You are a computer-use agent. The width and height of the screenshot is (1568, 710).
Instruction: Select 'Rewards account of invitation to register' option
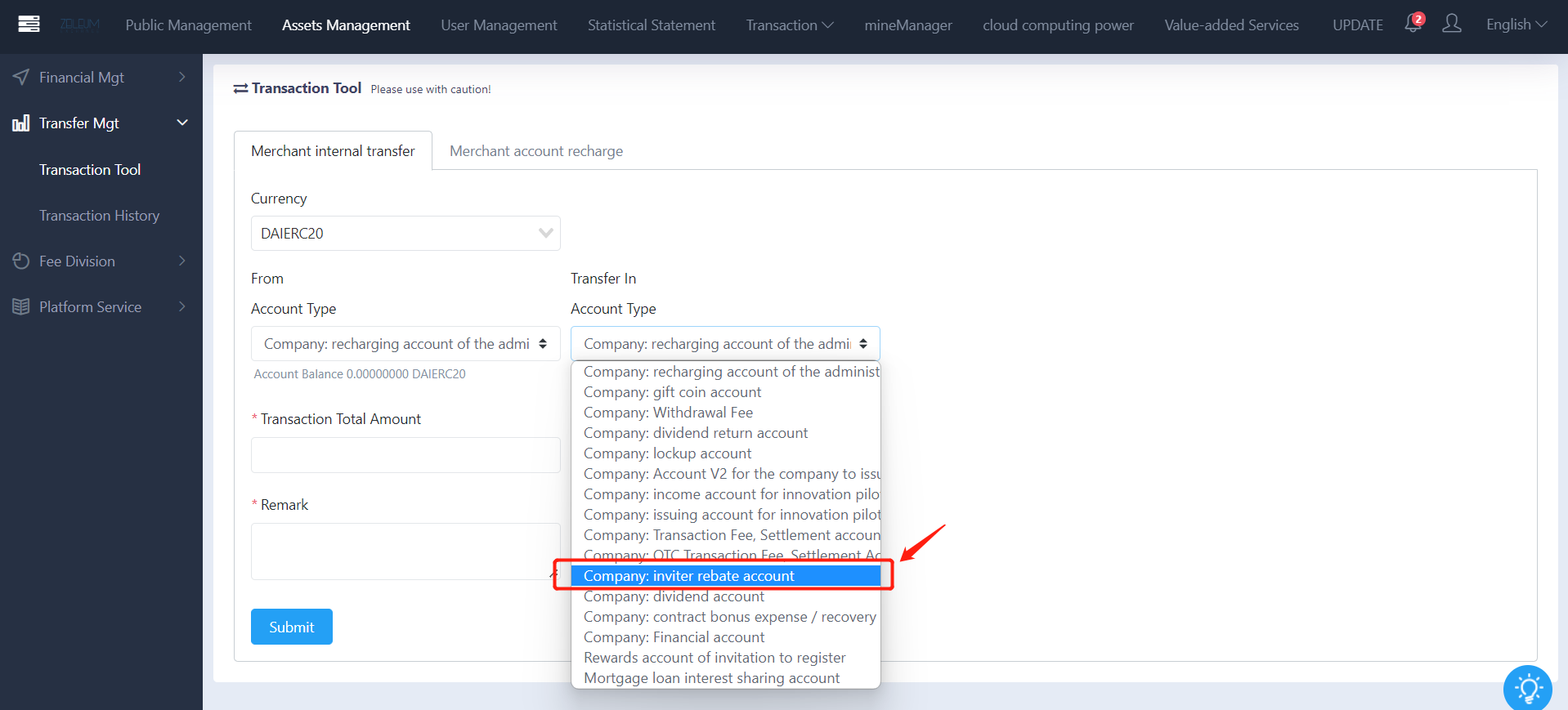[726, 658]
